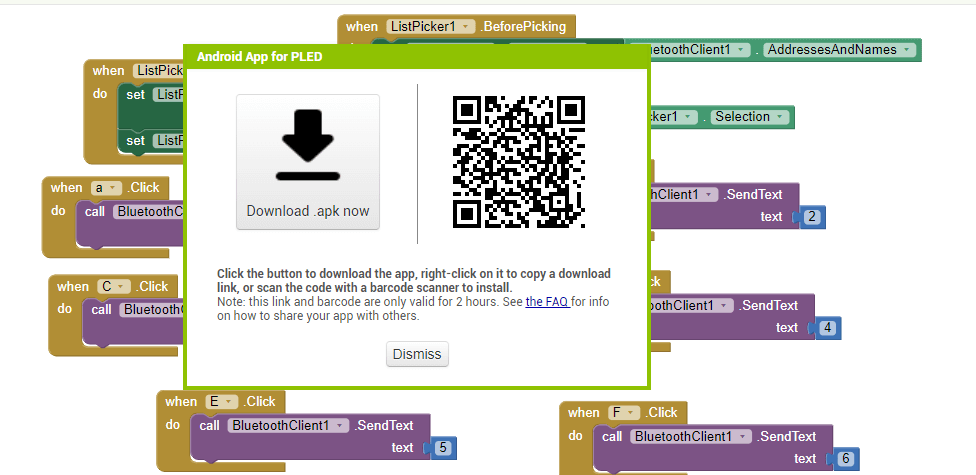Screen dimensions: 976x475
Task: Click the download arrow icon
Action: coord(308,145)
